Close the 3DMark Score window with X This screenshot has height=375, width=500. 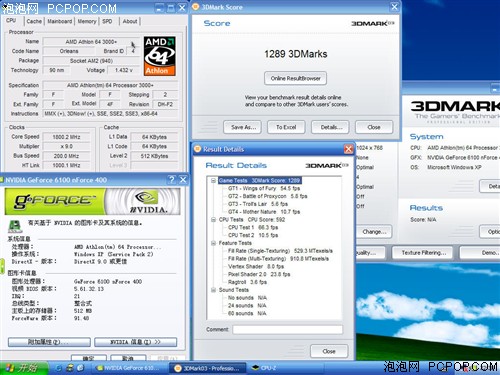[394, 7]
